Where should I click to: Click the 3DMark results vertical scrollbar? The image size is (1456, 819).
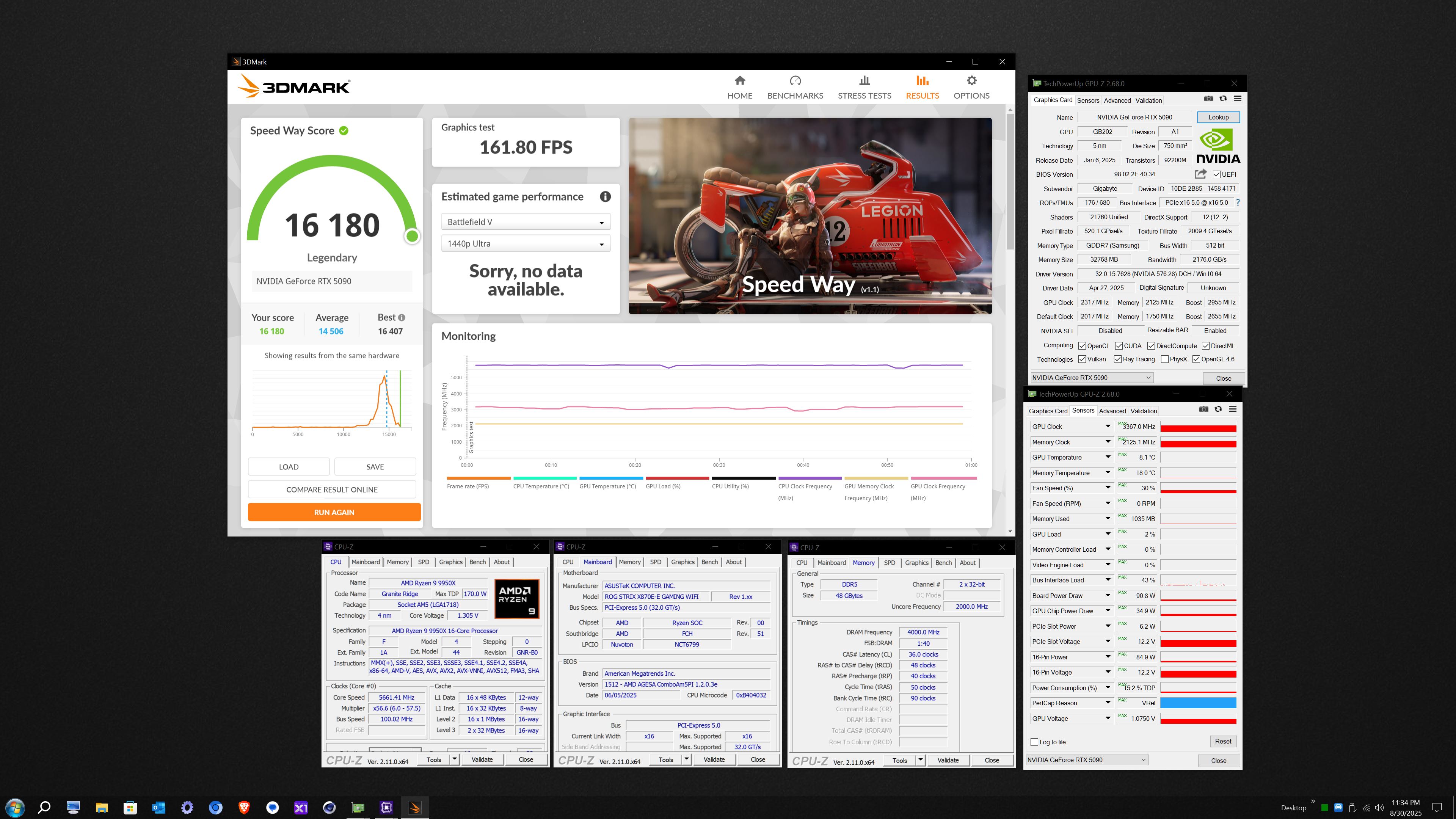pos(1010,181)
